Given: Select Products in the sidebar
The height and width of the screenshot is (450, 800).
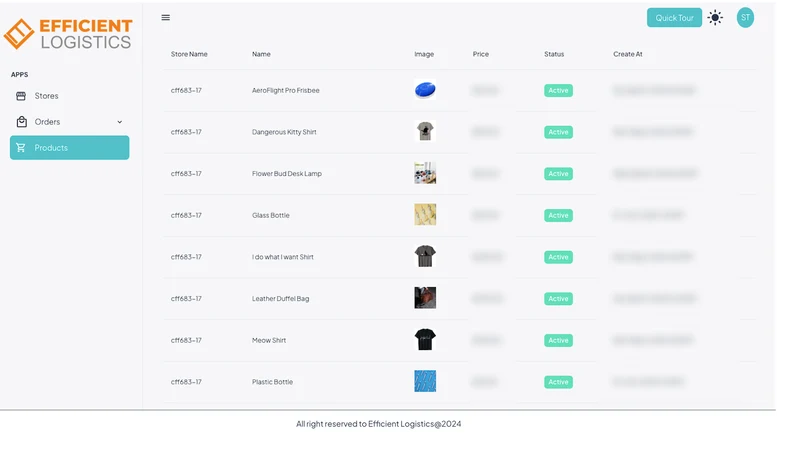Looking at the screenshot, I should point(69,147).
